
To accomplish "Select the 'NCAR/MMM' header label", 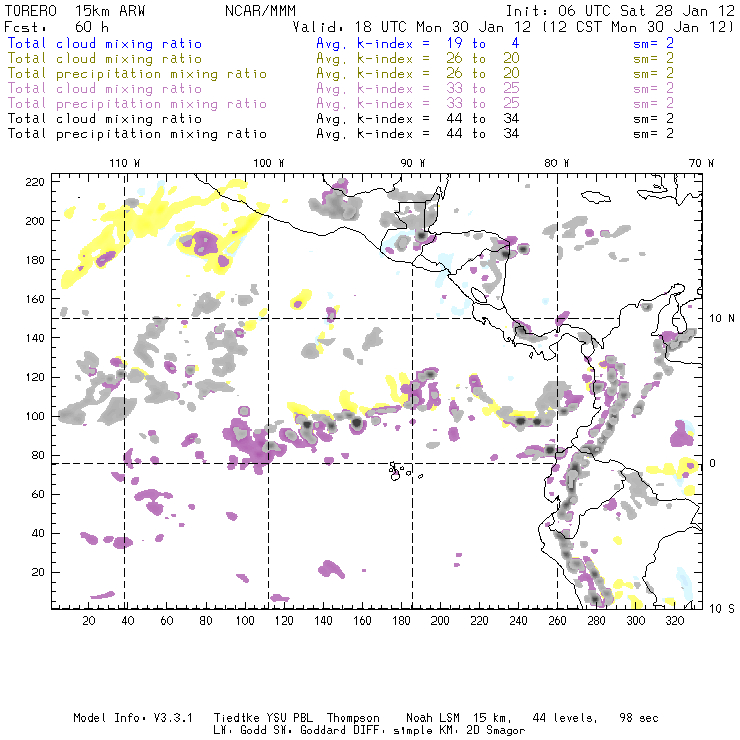I will pyautogui.click(x=260, y=11).
